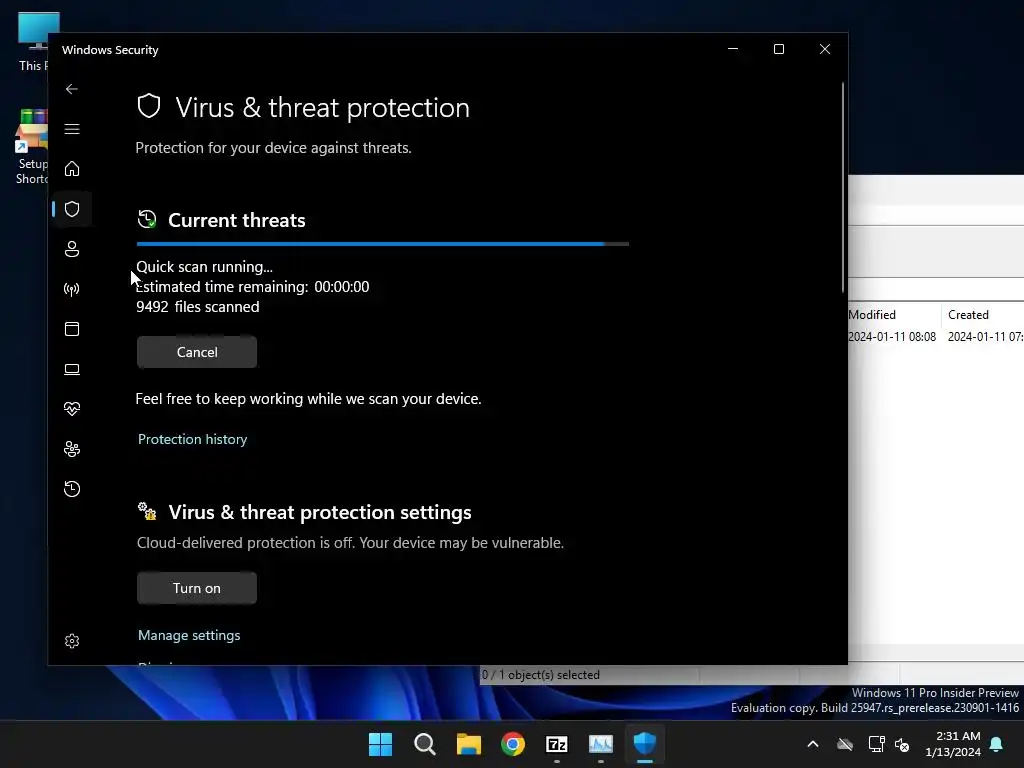
Task: Open the clock and date flyout
Action: (953, 744)
